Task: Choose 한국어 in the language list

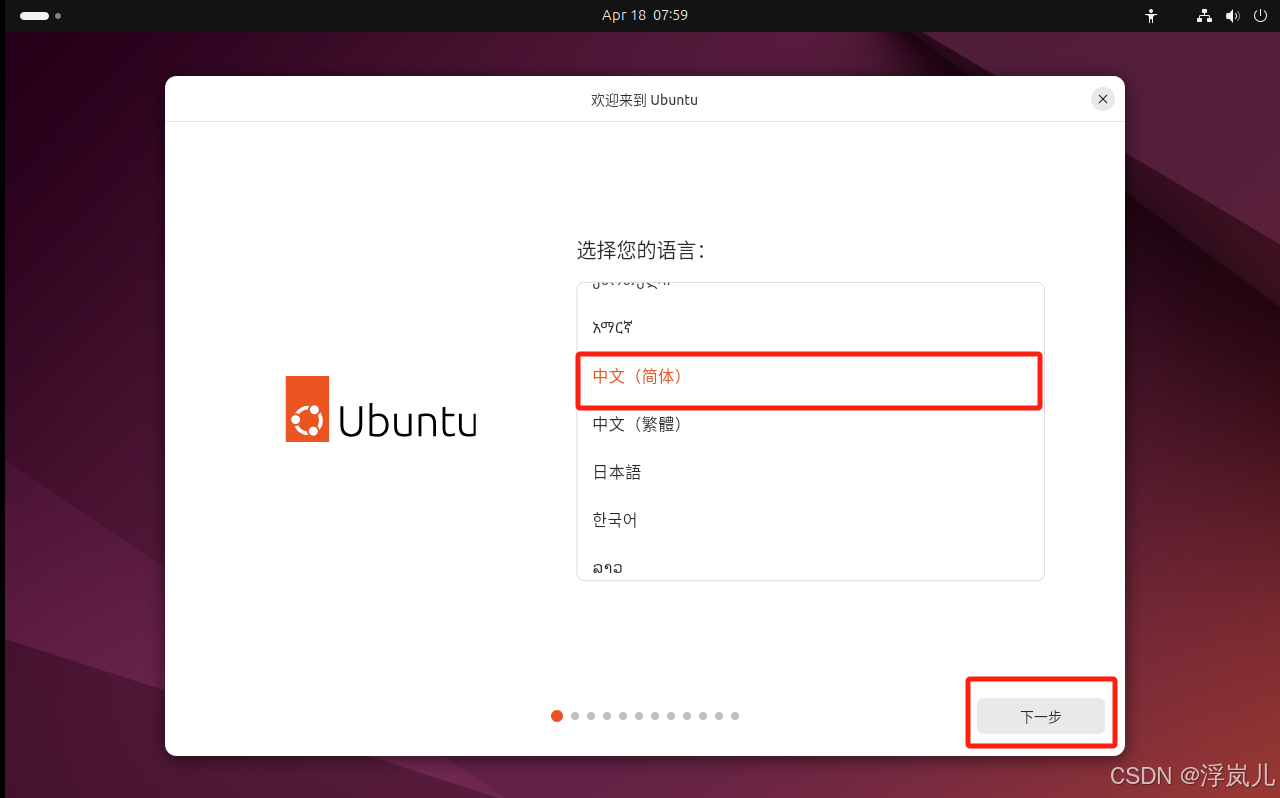Action: click(810, 521)
